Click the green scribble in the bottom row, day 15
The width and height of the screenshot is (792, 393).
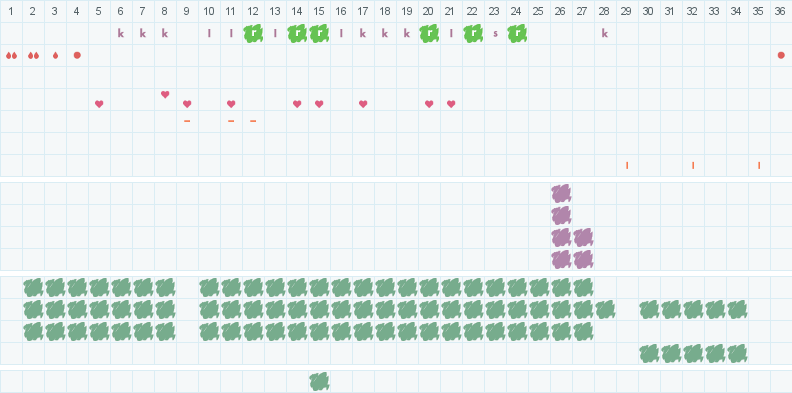tap(319, 381)
